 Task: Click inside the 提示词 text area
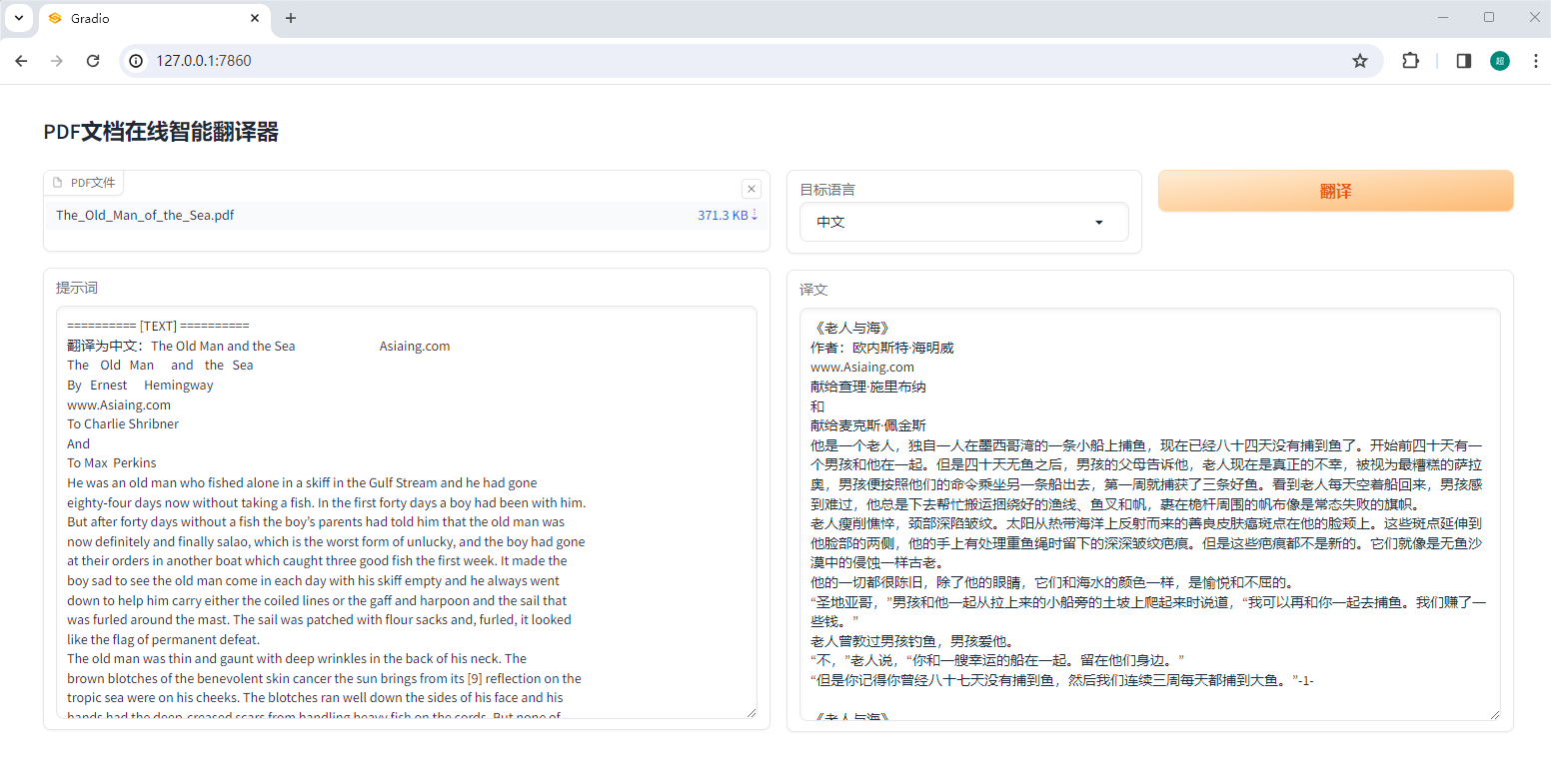click(407, 512)
